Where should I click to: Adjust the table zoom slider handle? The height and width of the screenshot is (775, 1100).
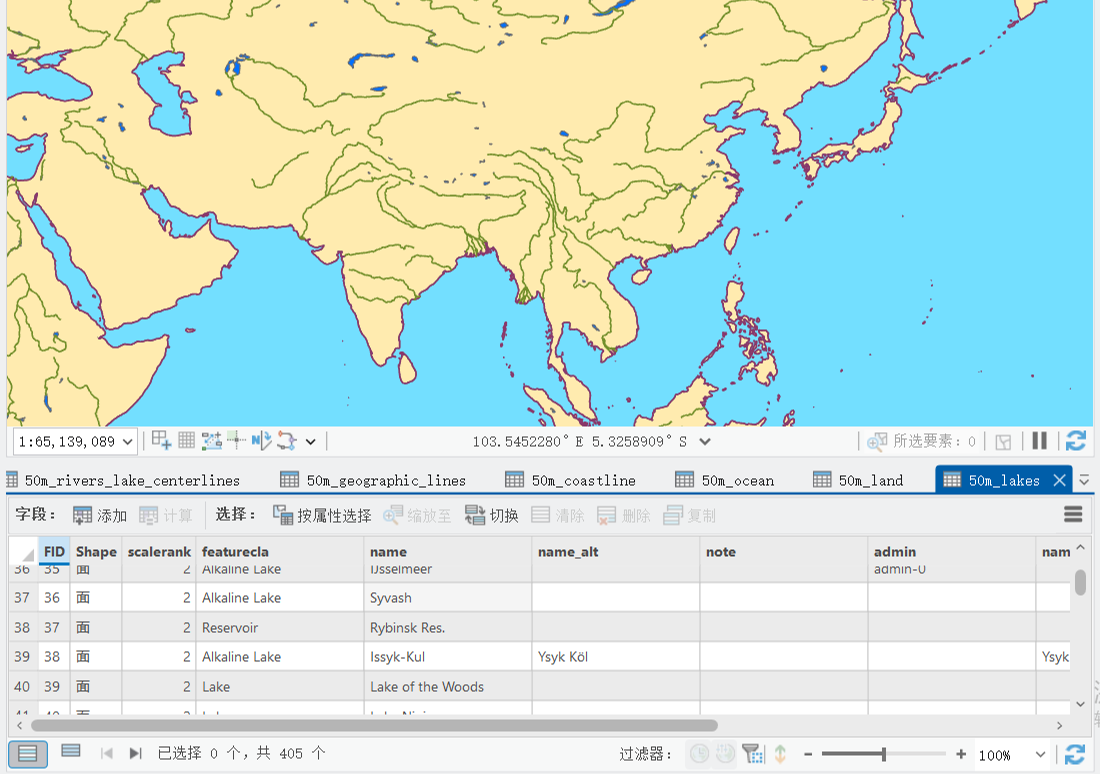coord(884,755)
